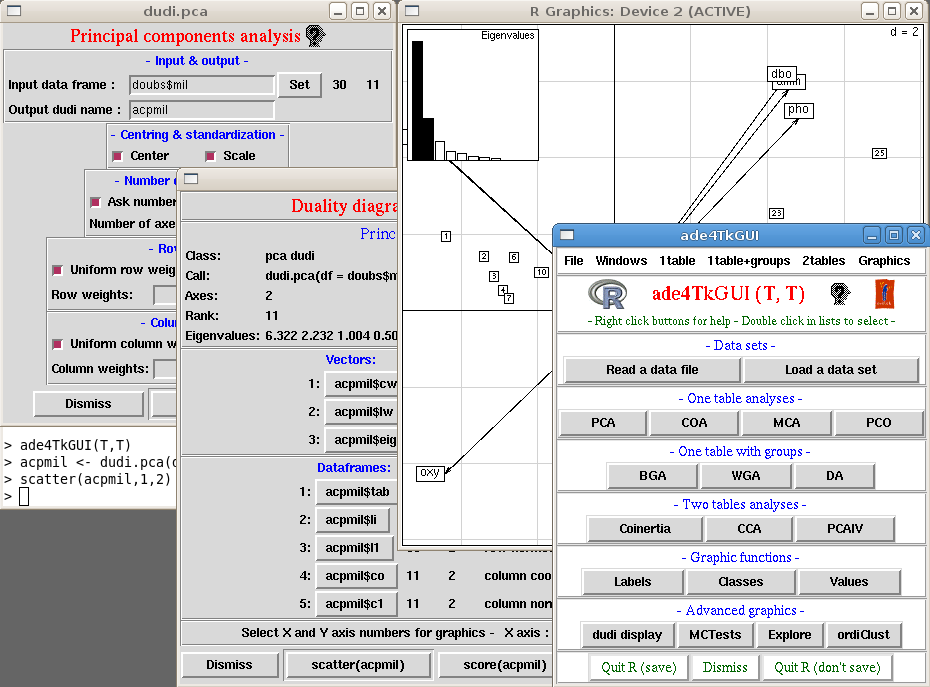Open the Graphics menu in ade4TkGUI
930x687 pixels.
coord(884,261)
